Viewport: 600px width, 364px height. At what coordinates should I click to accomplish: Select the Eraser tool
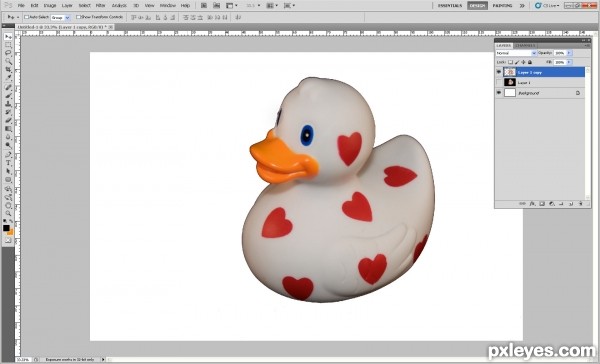point(8,121)
